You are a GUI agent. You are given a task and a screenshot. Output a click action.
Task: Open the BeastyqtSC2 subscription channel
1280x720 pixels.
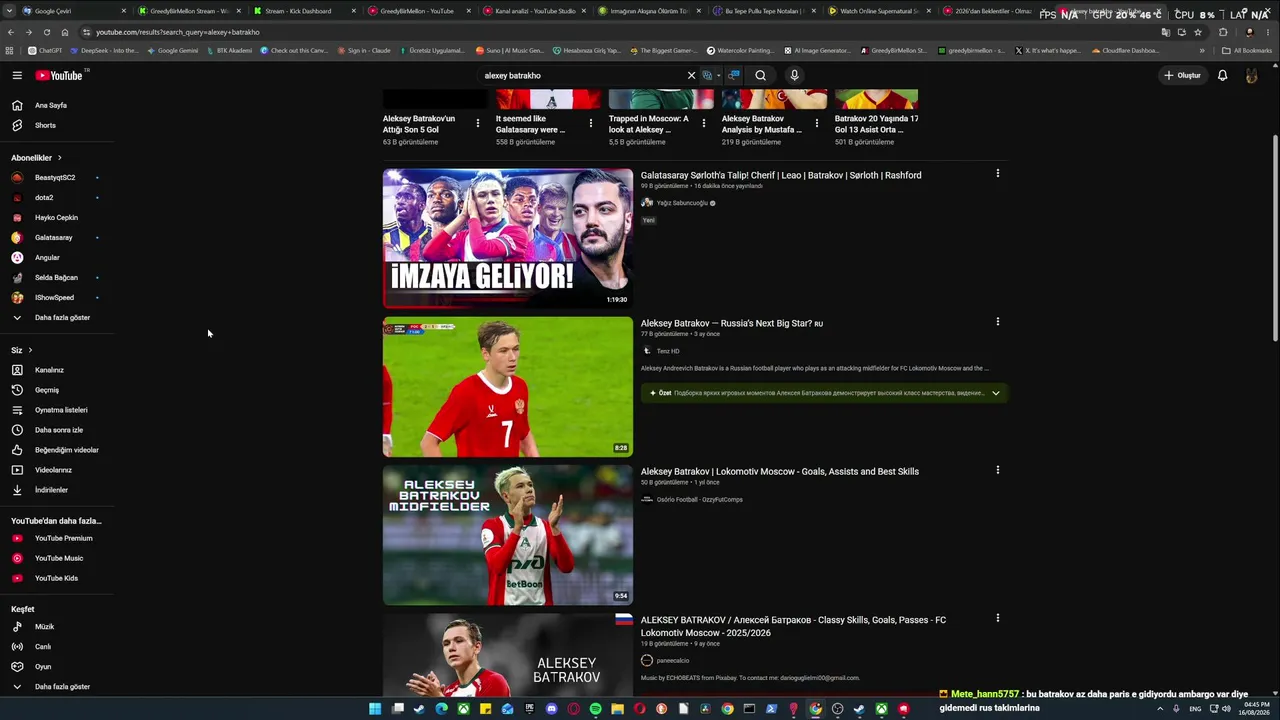[57, 177]
